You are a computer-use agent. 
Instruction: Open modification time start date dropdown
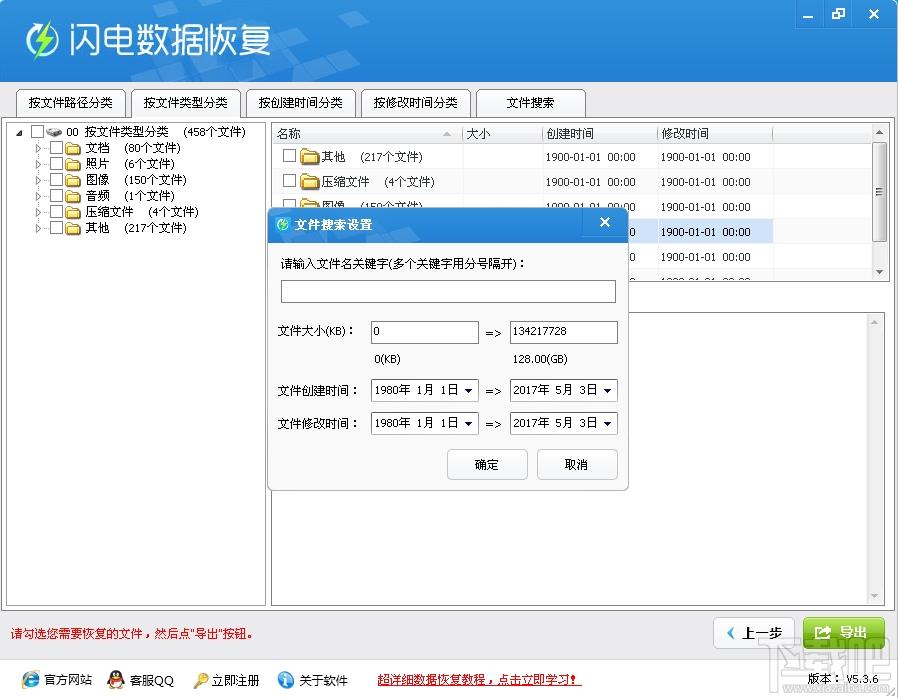click(468, 424)
